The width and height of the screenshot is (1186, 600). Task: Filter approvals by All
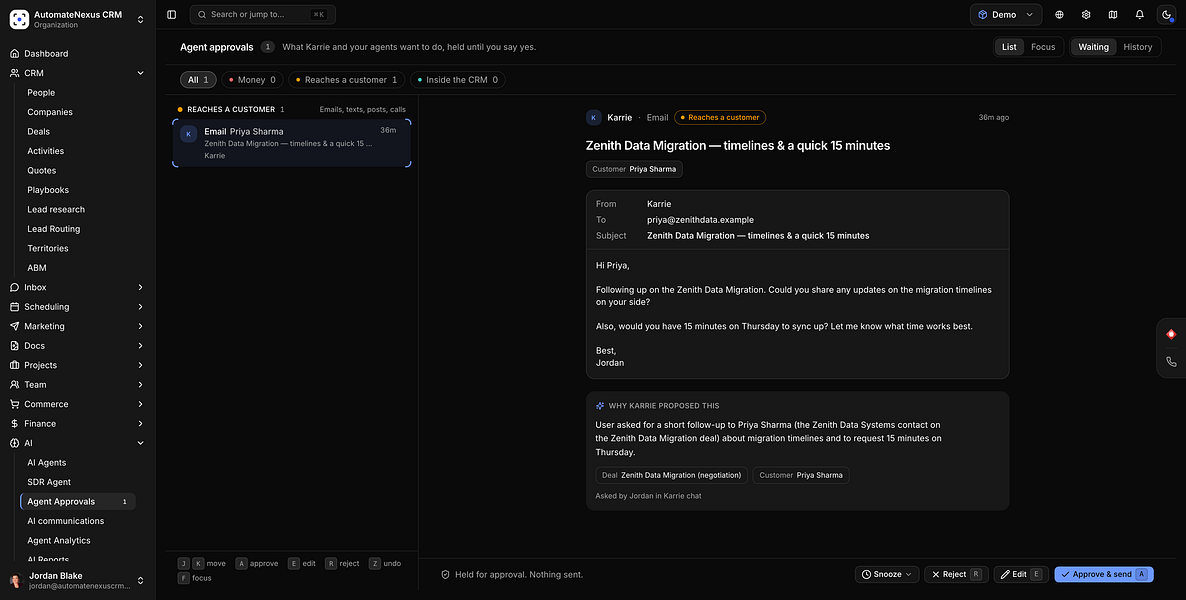click(x=198, y=79)
